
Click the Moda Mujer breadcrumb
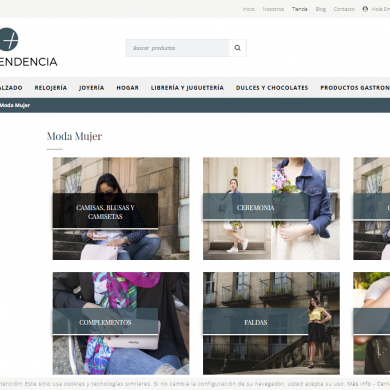click(x=15, y=105)
